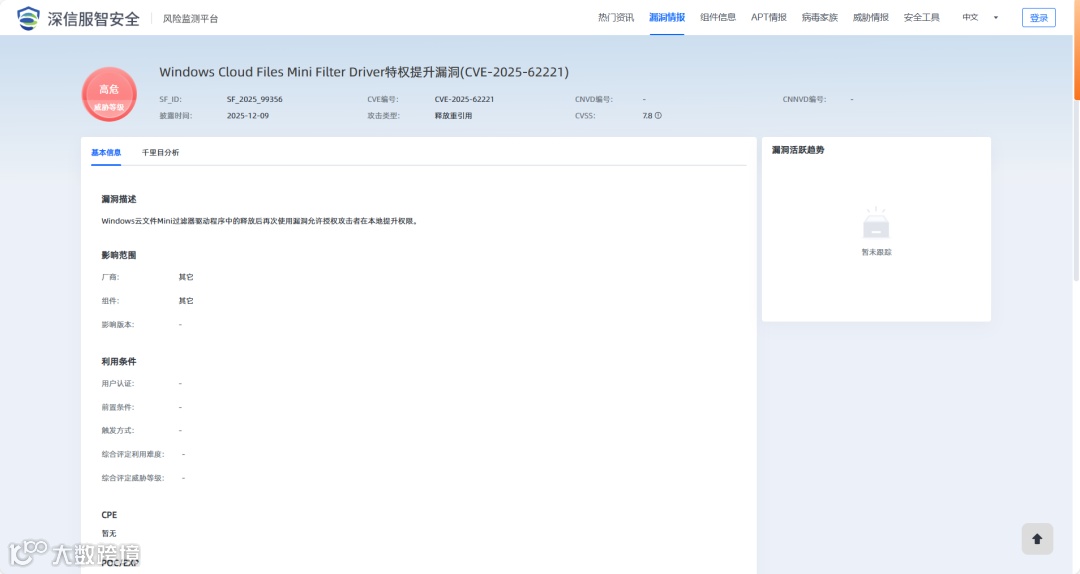This screenshot has width=1080, height=574.
Task: Switch to the 千里目分析 tab
Action: click(x=160, y=153)
